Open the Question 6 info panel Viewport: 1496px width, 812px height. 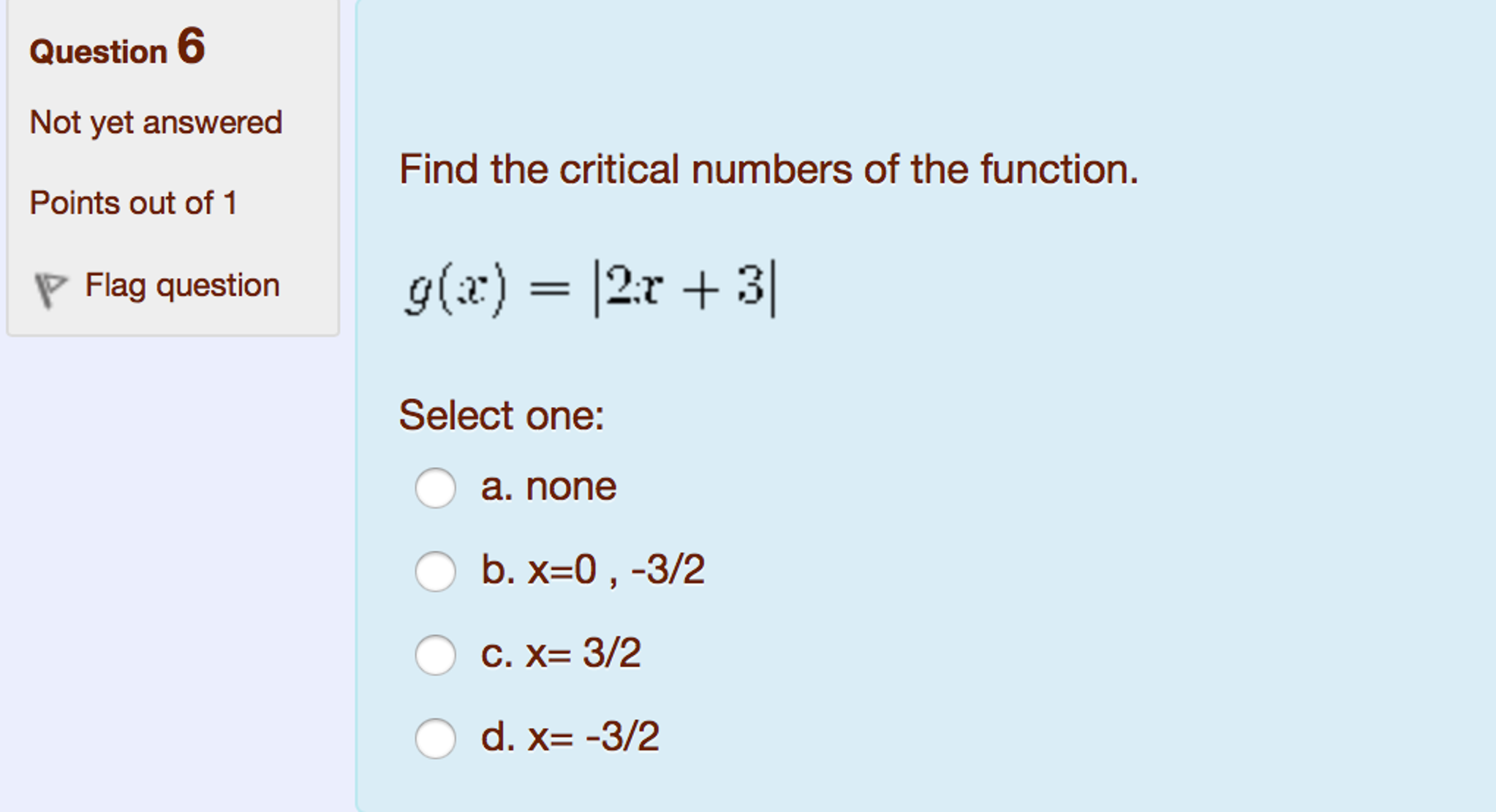coord(117,50)
